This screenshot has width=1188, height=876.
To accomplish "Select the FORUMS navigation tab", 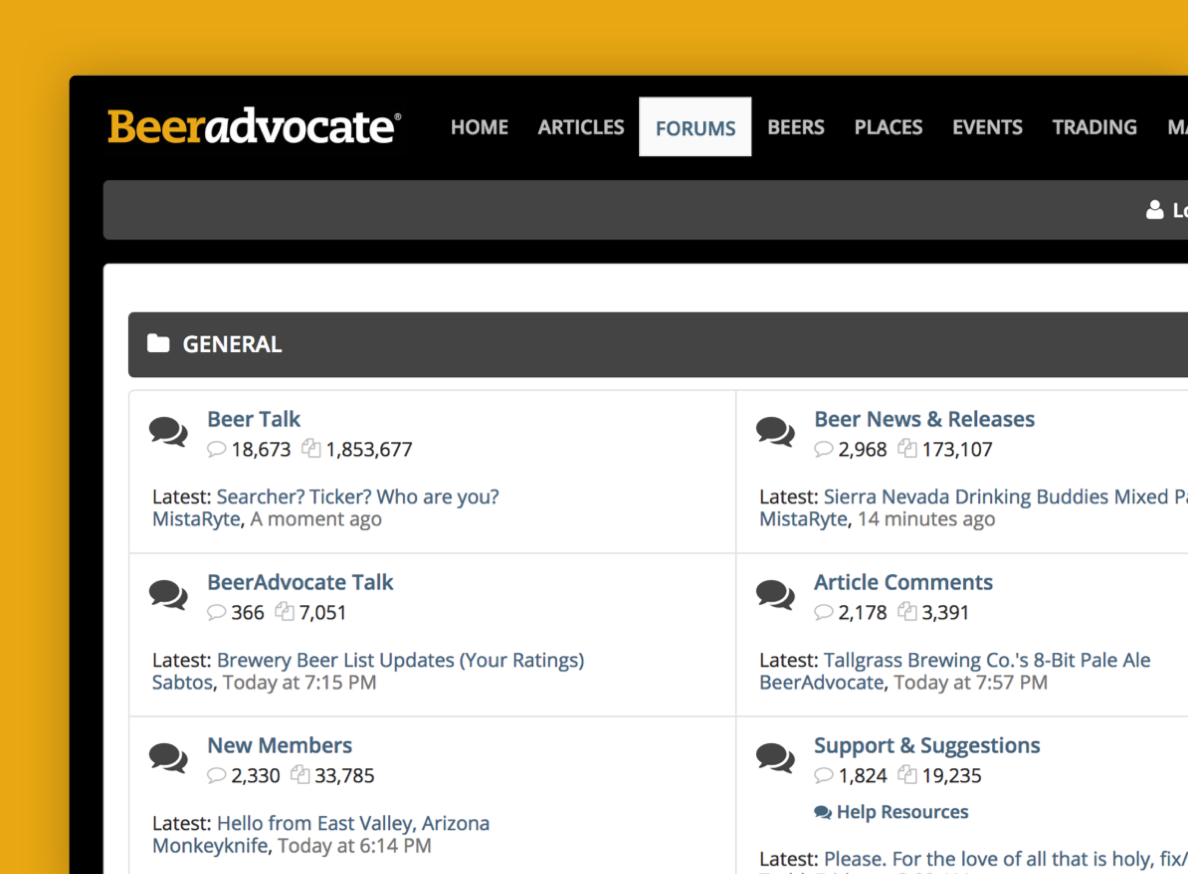I will pyautogui.click(x=695, y=128).
